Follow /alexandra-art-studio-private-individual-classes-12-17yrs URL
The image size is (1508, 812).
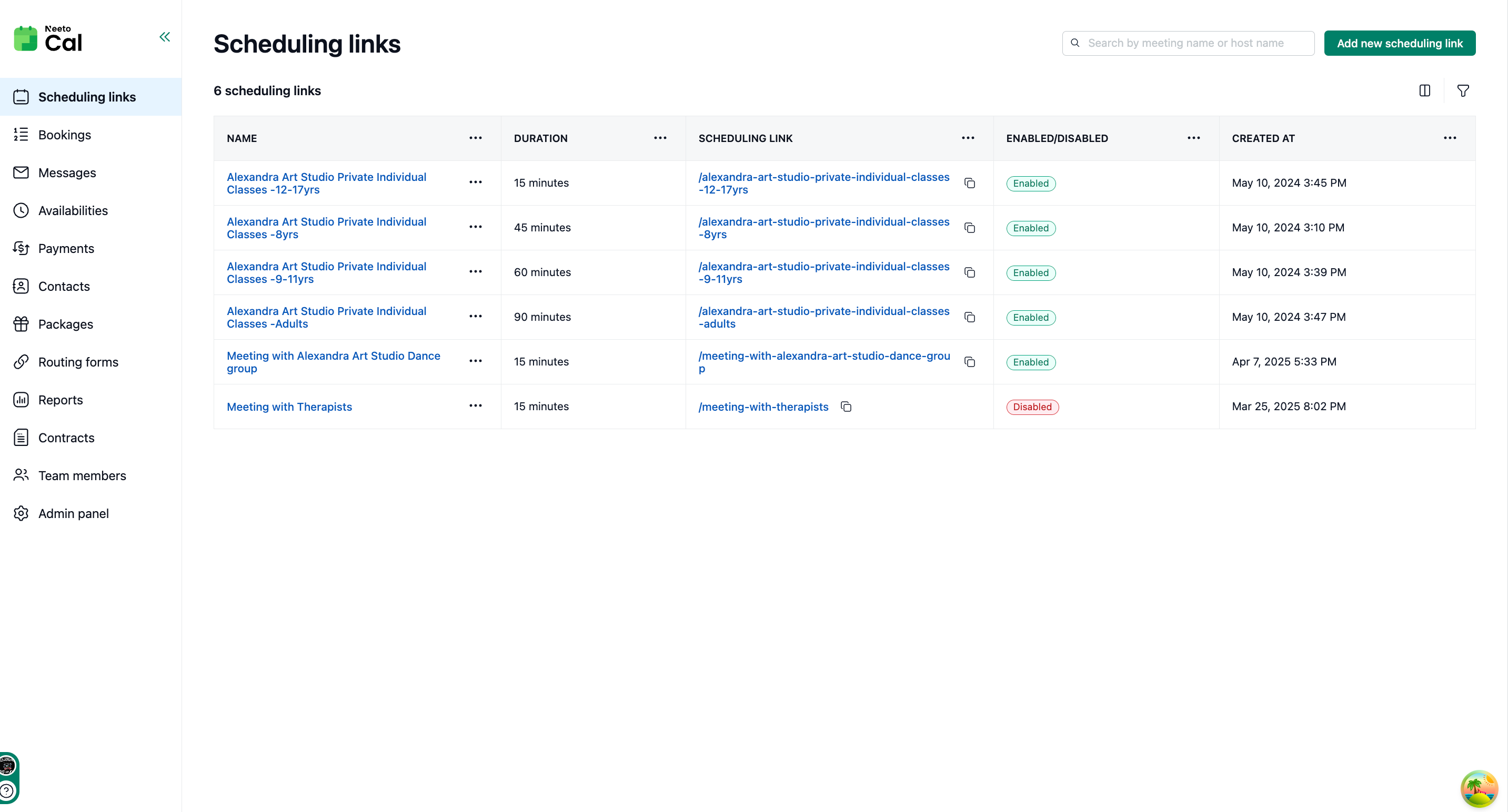pos(823,183)
